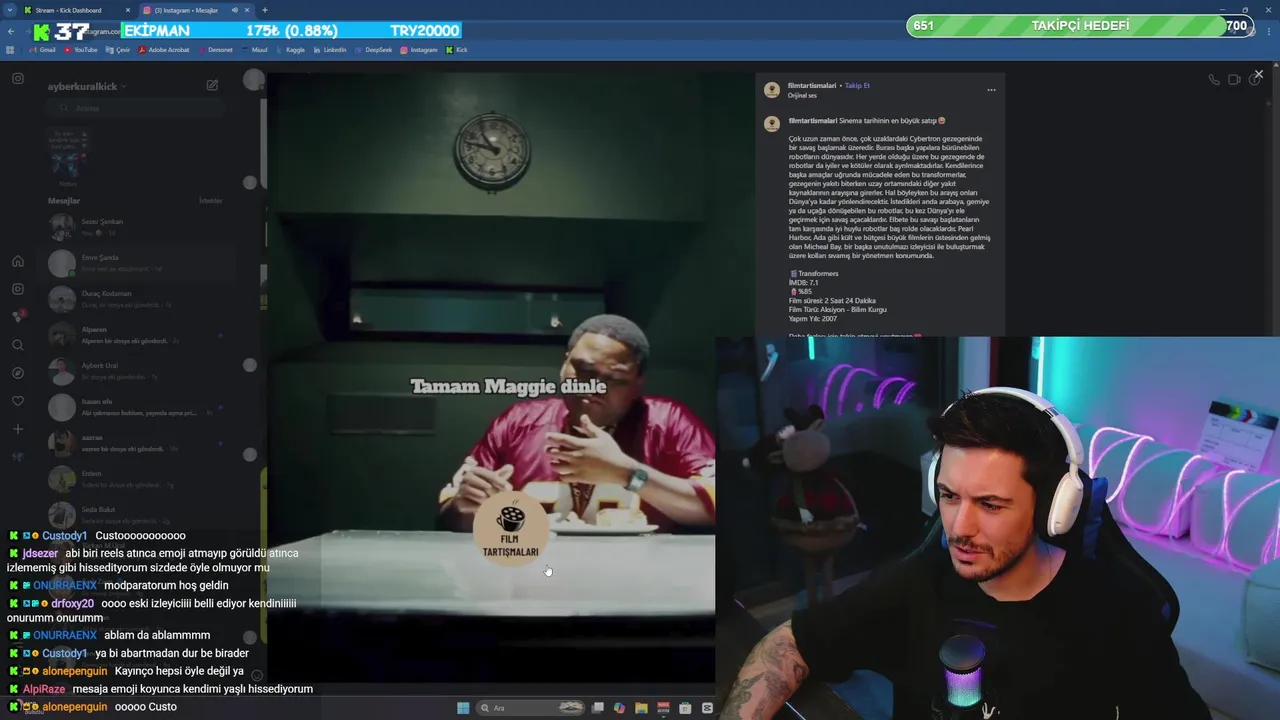Viewport: 1280px width, 720px height.
Task: Open Instagram bookmark in bookmarks bar
Action: [x=419, y=49]
